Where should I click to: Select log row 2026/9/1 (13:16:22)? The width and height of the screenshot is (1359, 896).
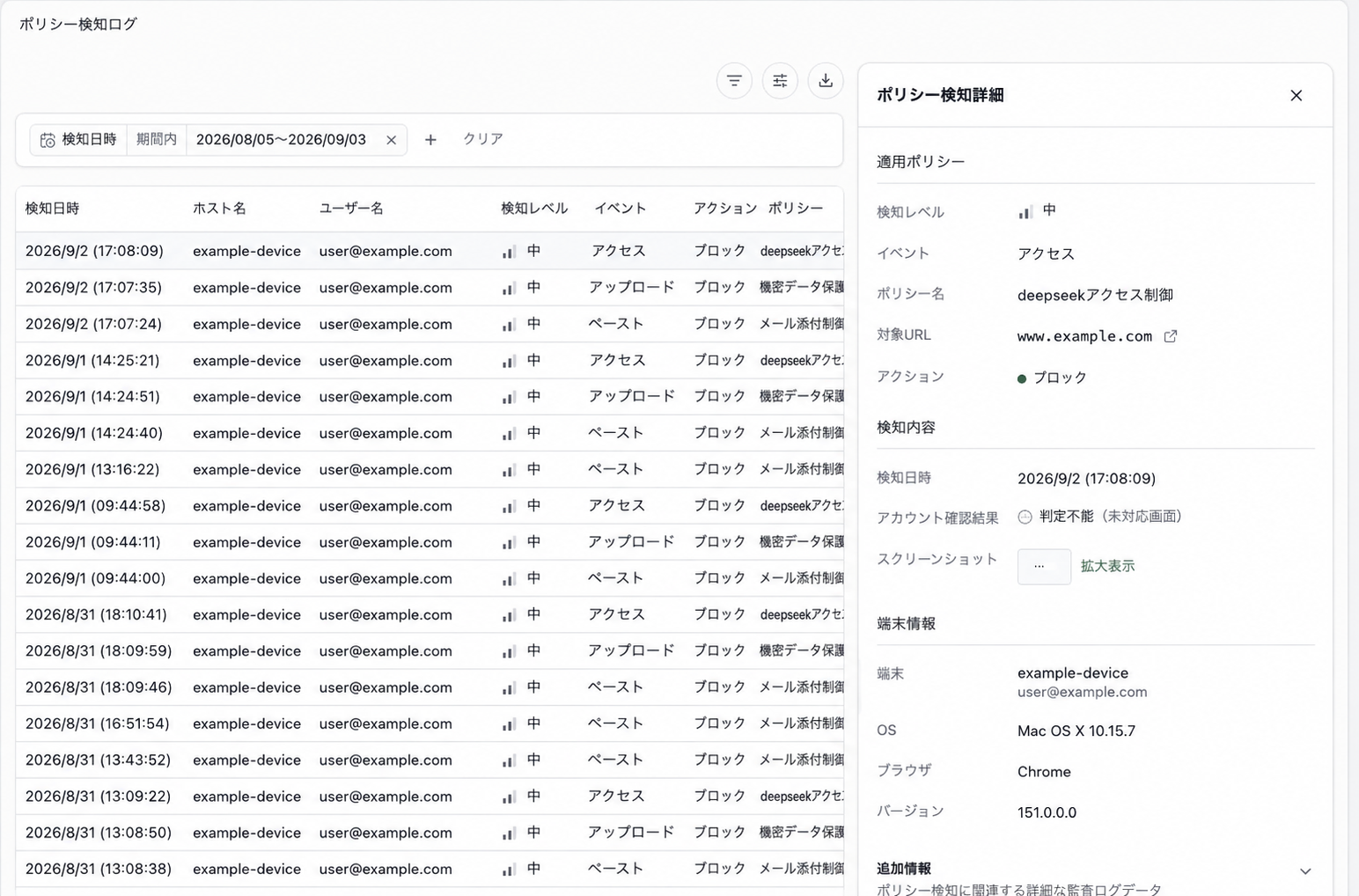pos(430,469)
